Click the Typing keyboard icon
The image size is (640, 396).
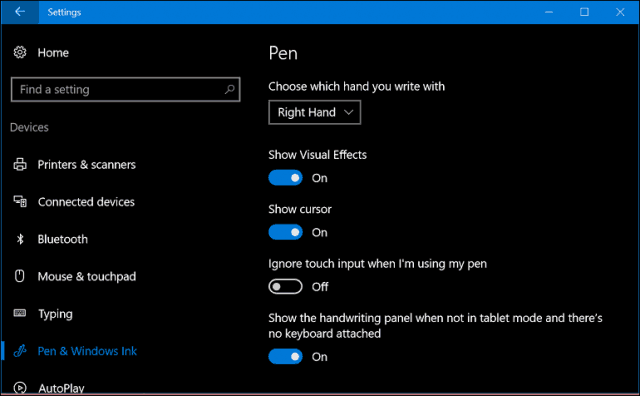(20, 313)
